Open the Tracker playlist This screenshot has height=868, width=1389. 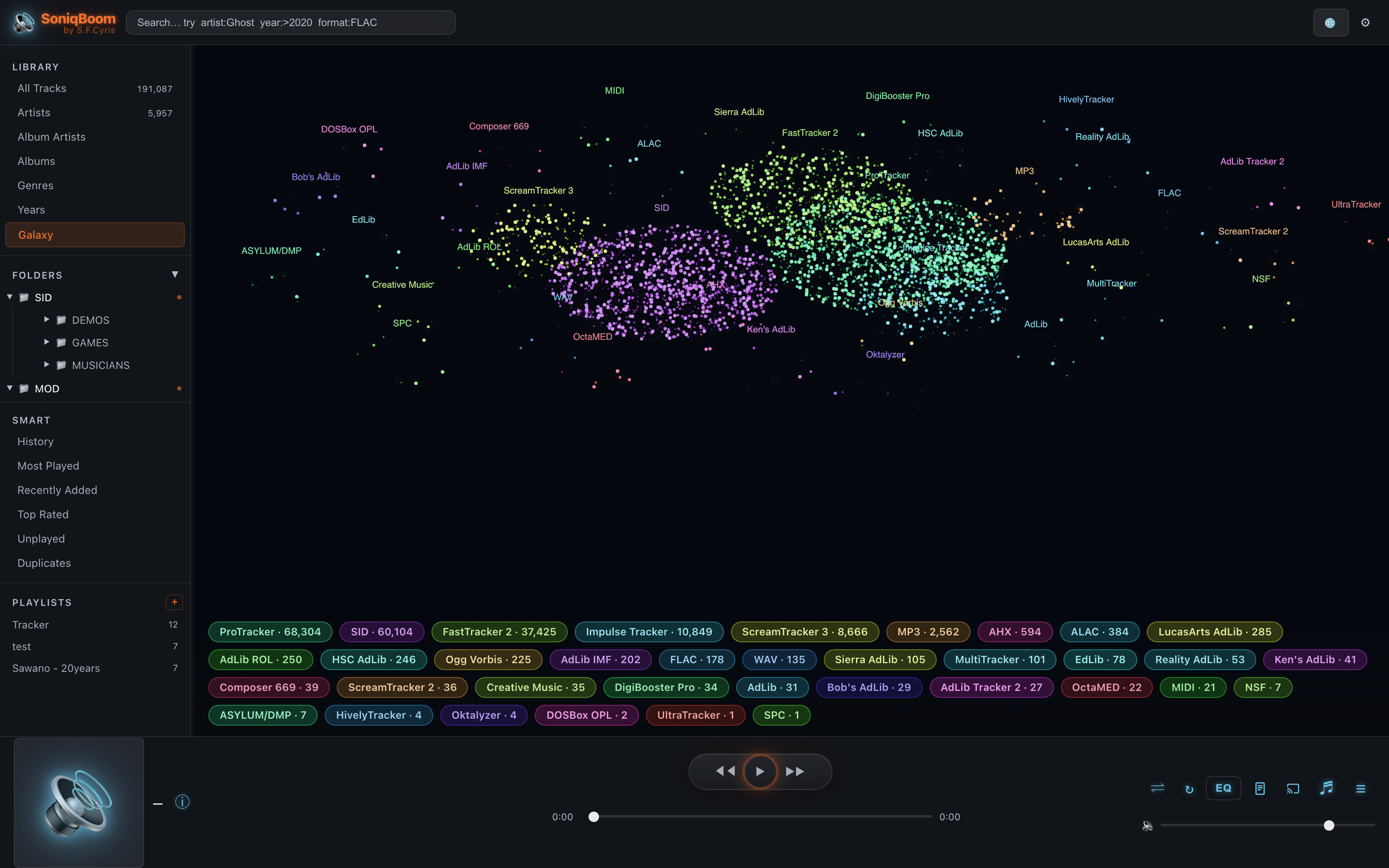tap(95, 625)
